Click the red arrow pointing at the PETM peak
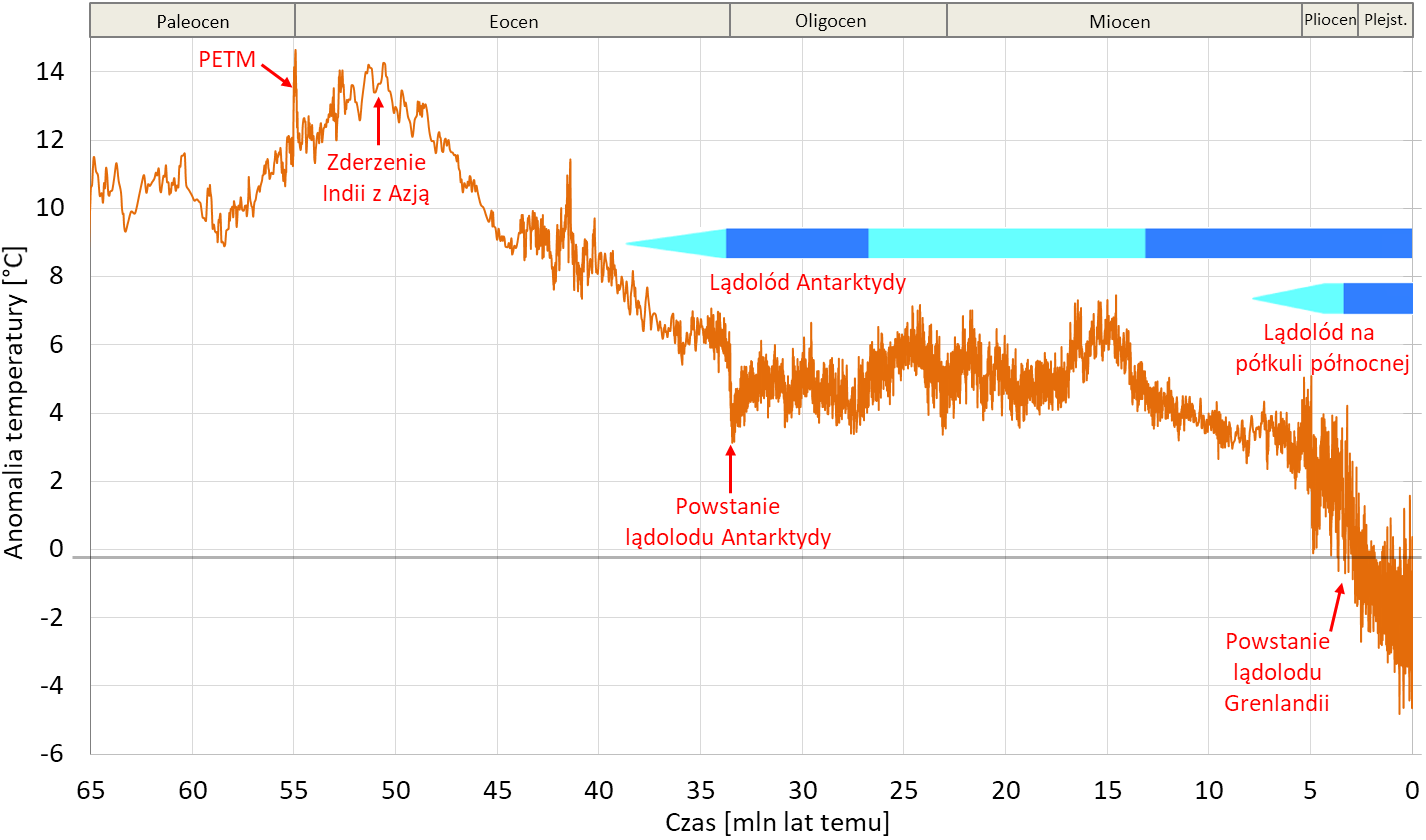This screenshot has height=840, width=1426. coord(276,76)
